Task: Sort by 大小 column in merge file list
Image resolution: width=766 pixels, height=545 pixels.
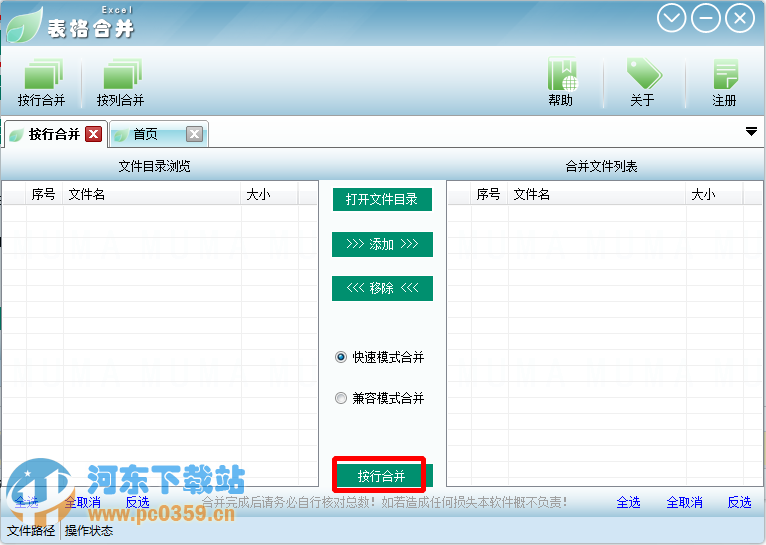Action: pyautogui.click(x=714, y=194)
